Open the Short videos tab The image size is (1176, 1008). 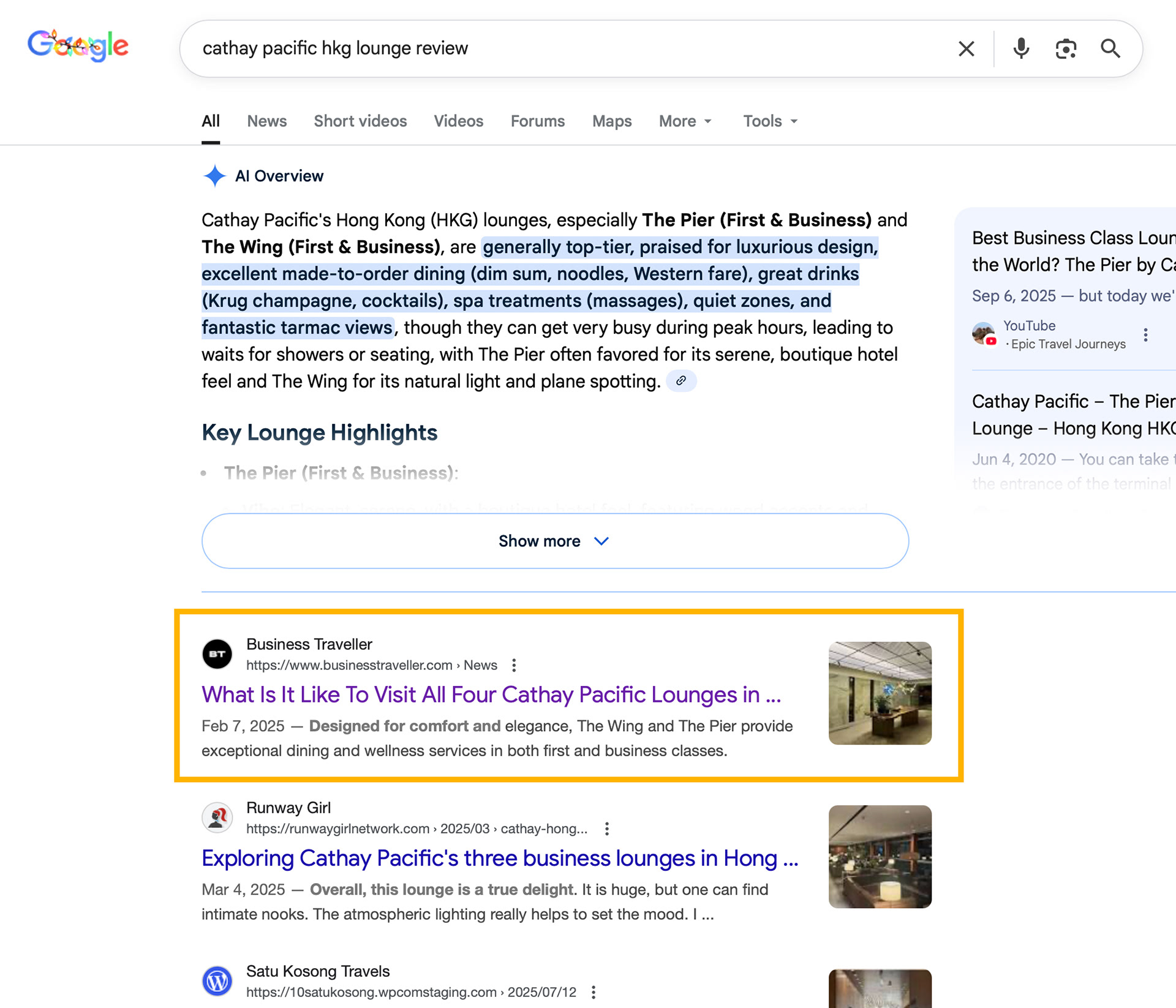click(360, 121)
